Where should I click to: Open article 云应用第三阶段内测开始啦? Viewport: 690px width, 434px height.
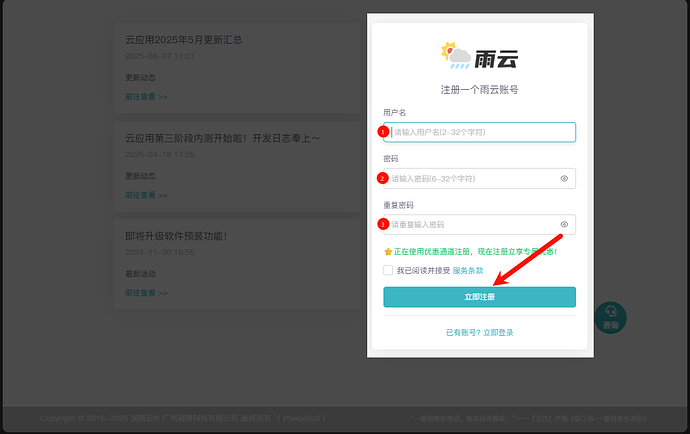222,138
